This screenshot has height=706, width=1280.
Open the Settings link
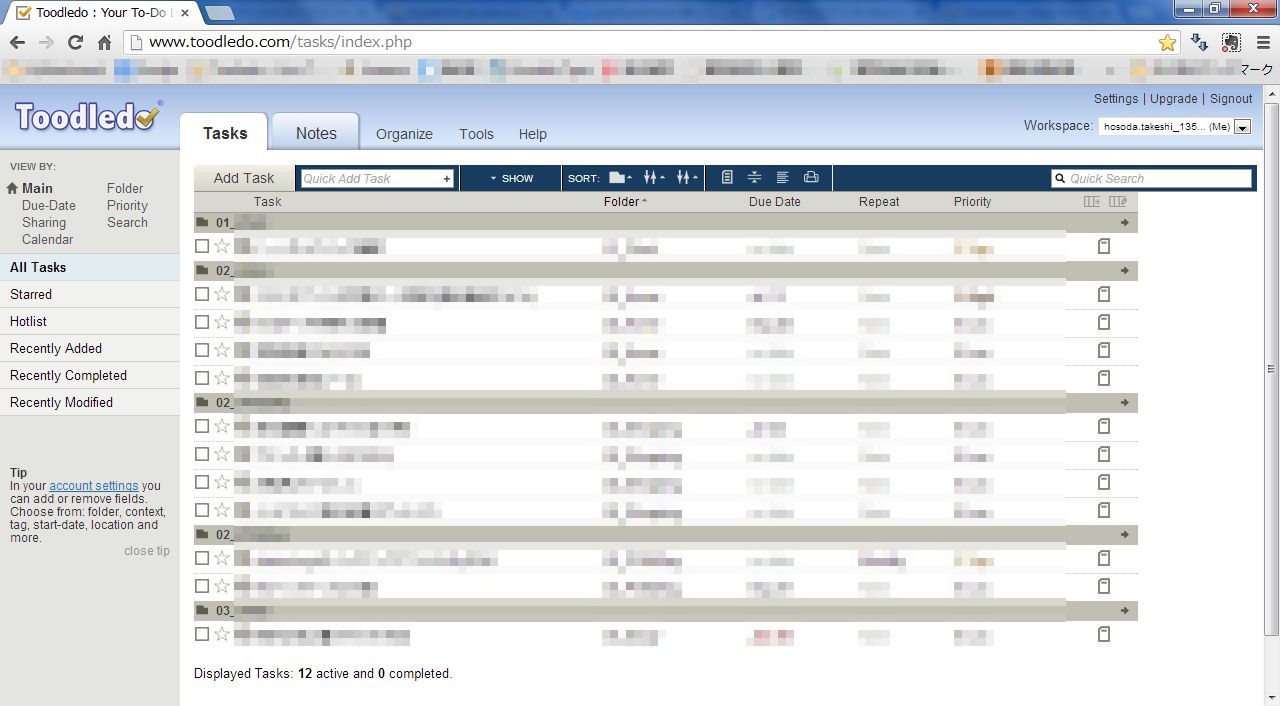pyautogui.click(x=1116, y=98)
